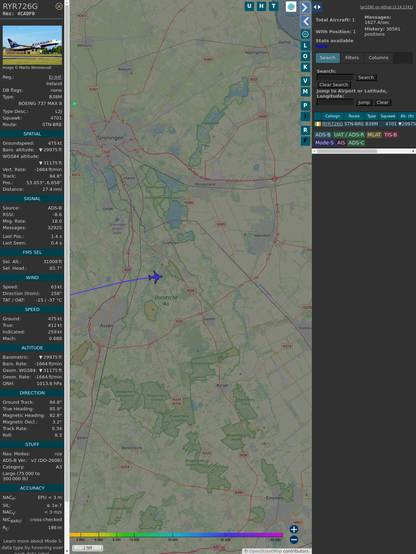This screenshot has height=554, width=416.
Task: Open the tar1090 on github link
Action: coord(386,7)
